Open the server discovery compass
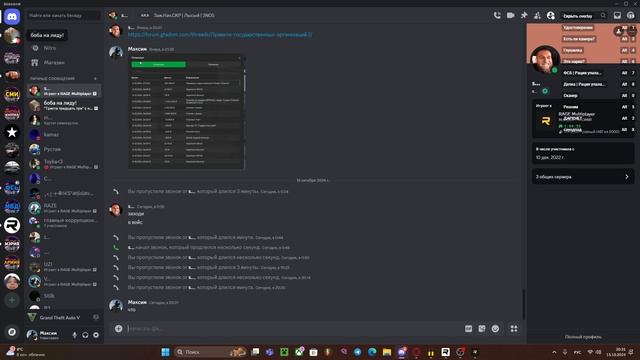Viewport: 640px width, 360px height. pos(12,332)
